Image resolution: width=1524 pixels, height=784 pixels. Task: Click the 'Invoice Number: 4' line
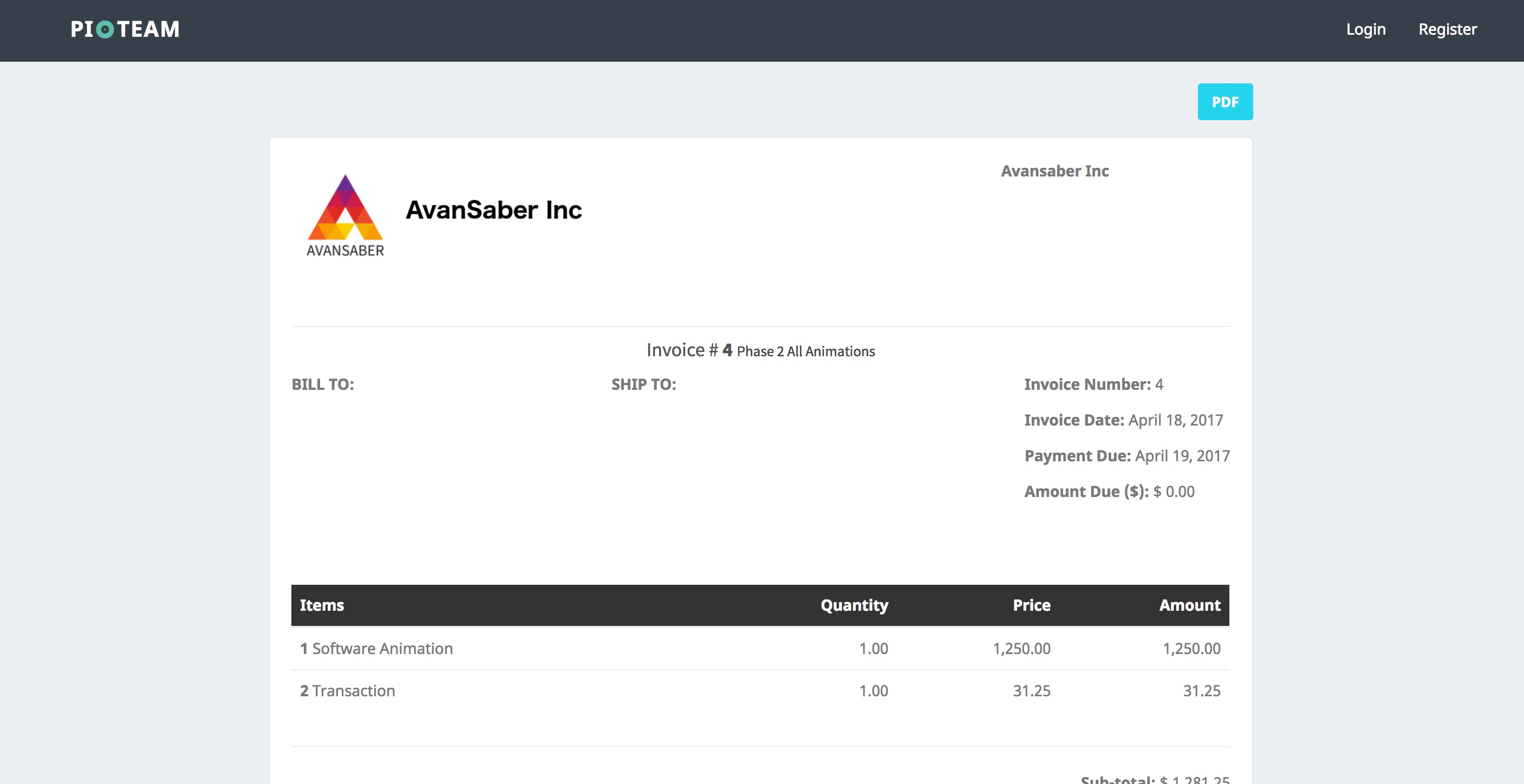1093,384
